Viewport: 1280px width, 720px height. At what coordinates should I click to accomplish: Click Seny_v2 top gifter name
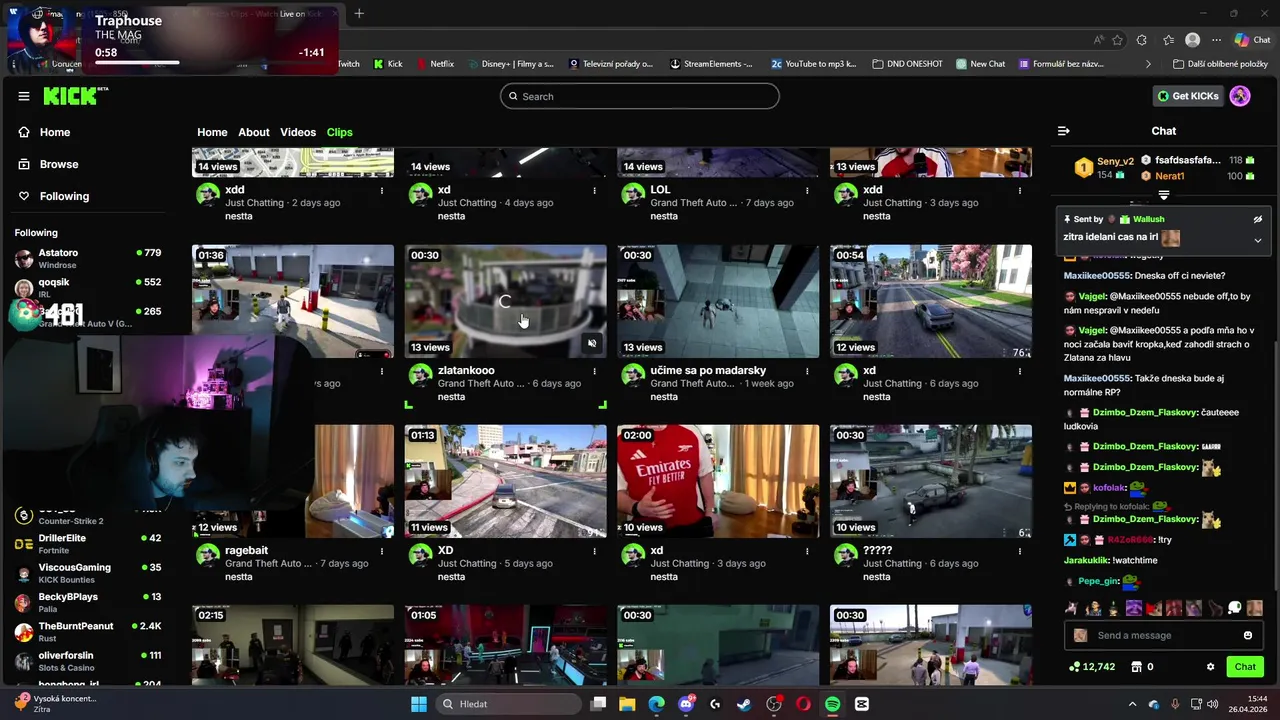[1115, 161]
